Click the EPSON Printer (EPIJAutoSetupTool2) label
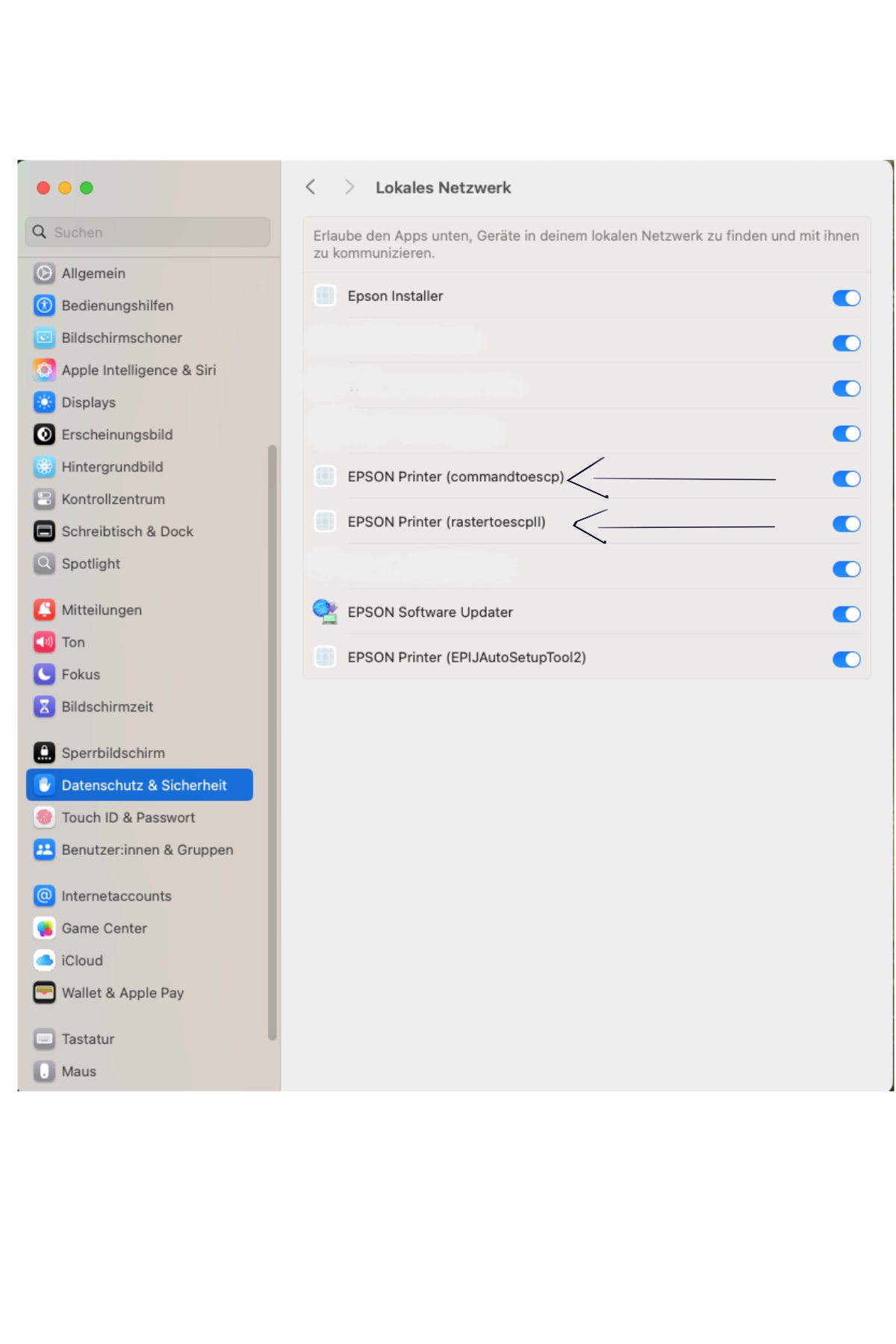The width and height of the screenshot is (896, 1344). click(467, 657)
